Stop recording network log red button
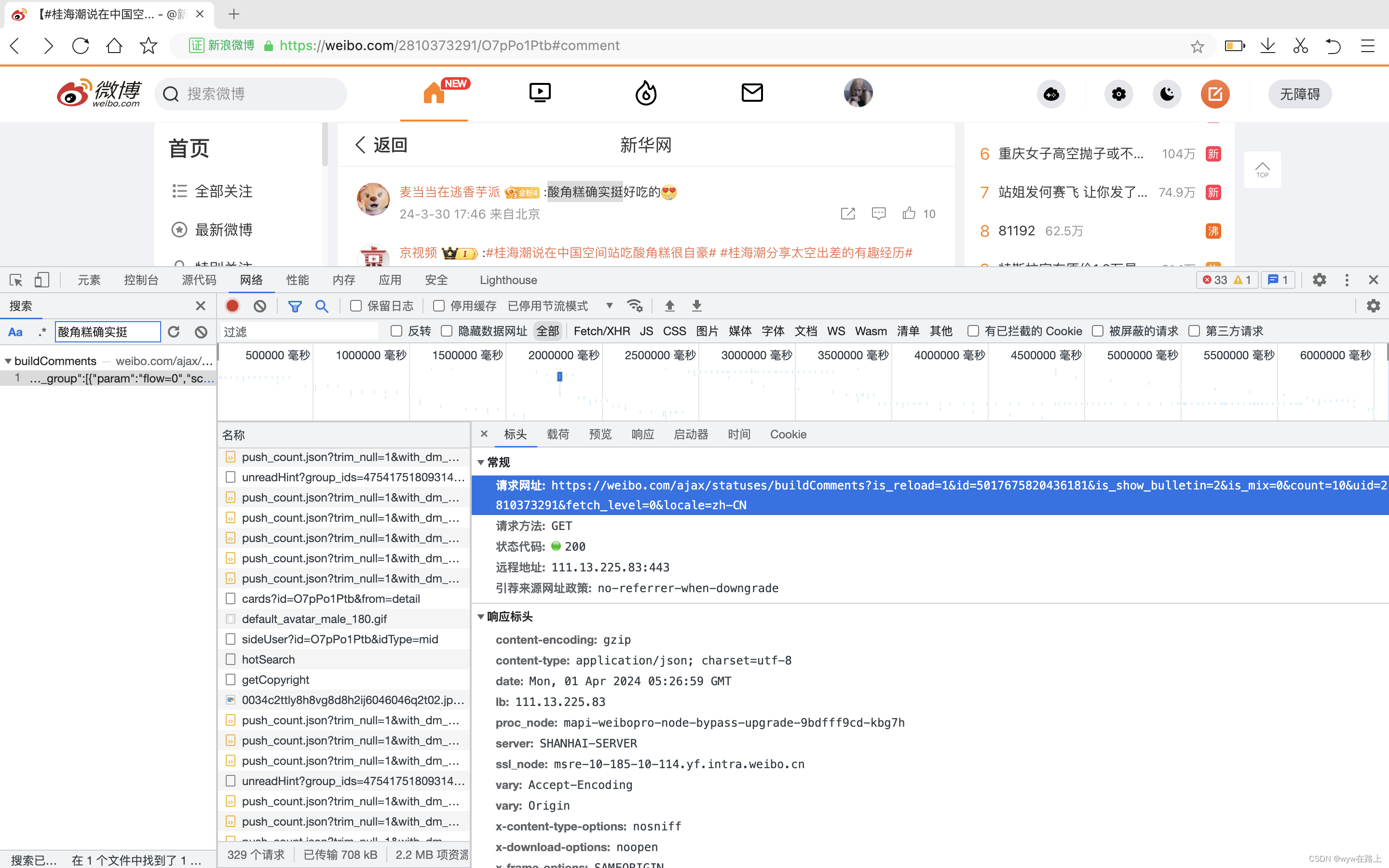The height and width of the screenshot is (868, 1389). 232,306
